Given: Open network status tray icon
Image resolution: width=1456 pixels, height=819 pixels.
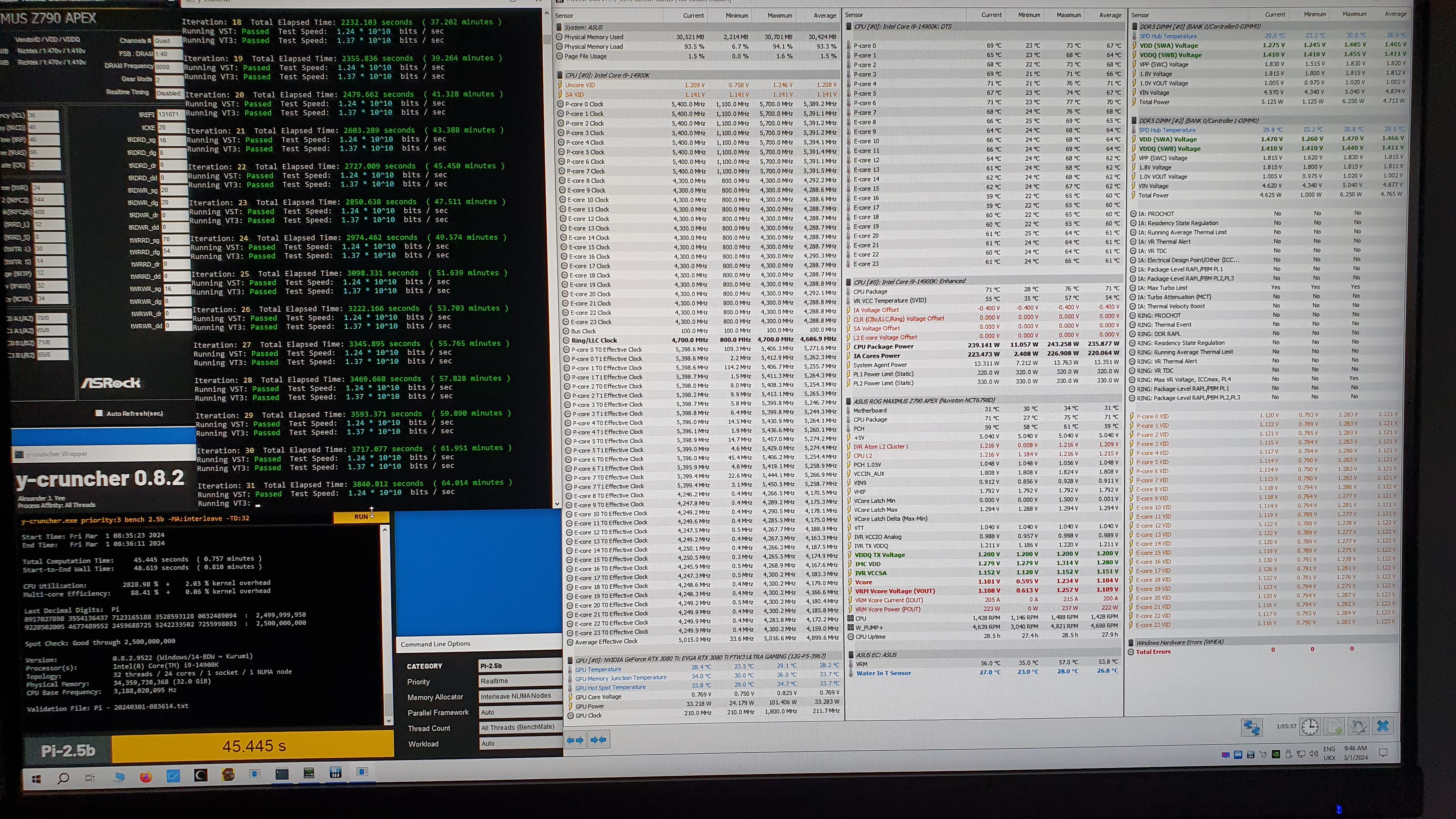Looking at the screenshot, I should [1301, 754].
